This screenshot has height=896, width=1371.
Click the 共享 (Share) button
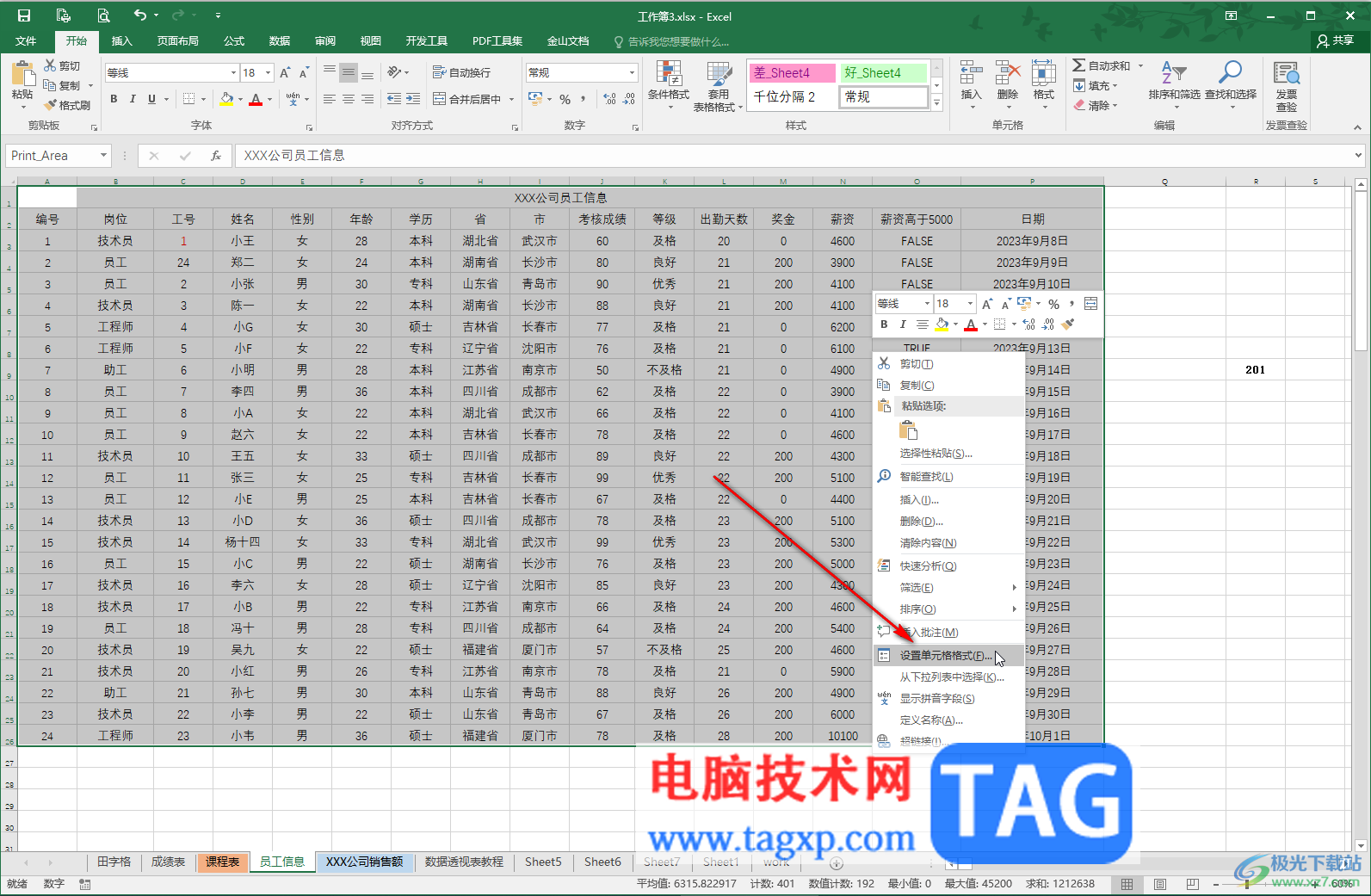1336,40
